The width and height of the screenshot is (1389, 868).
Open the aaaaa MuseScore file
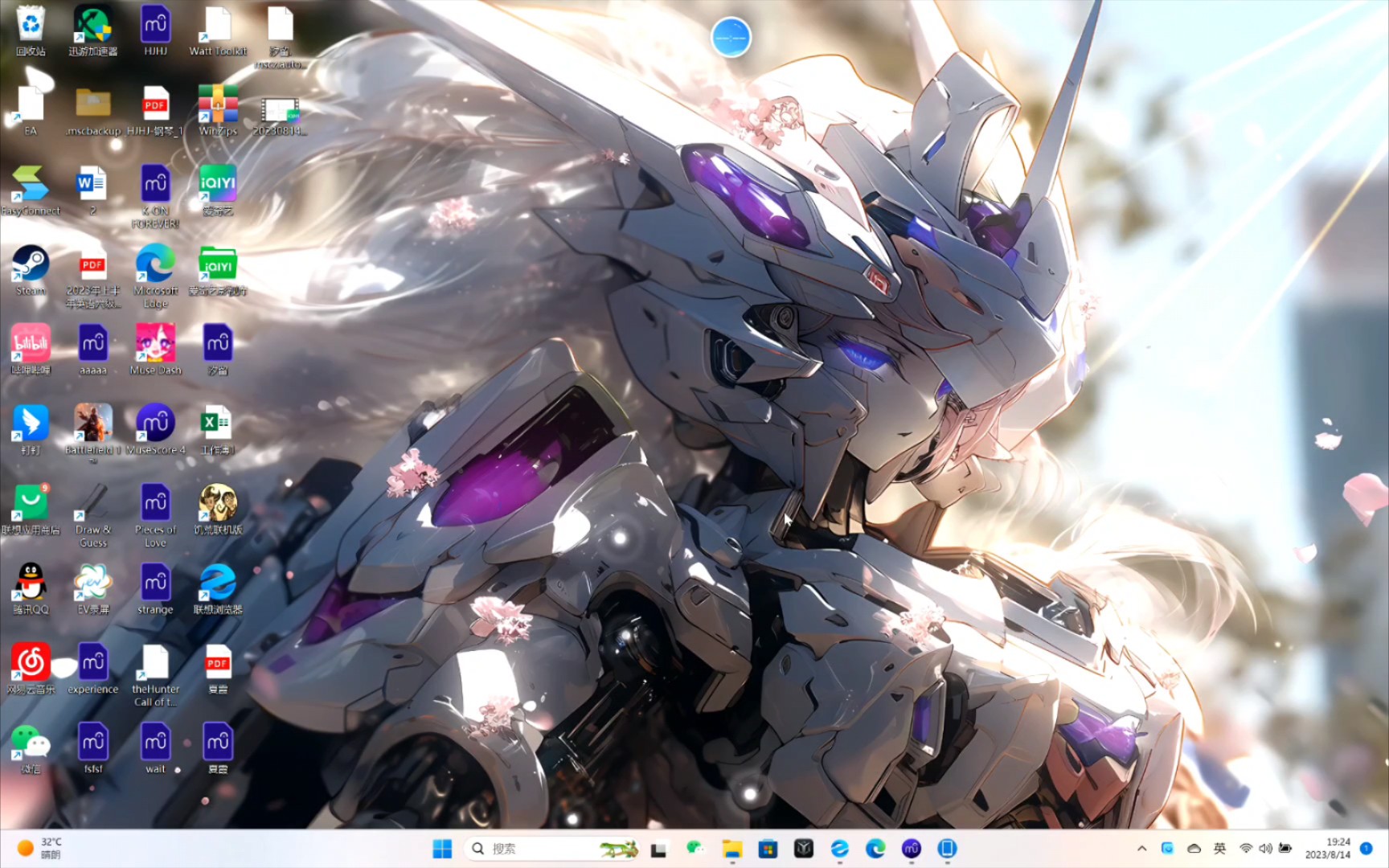coord(93,350)
